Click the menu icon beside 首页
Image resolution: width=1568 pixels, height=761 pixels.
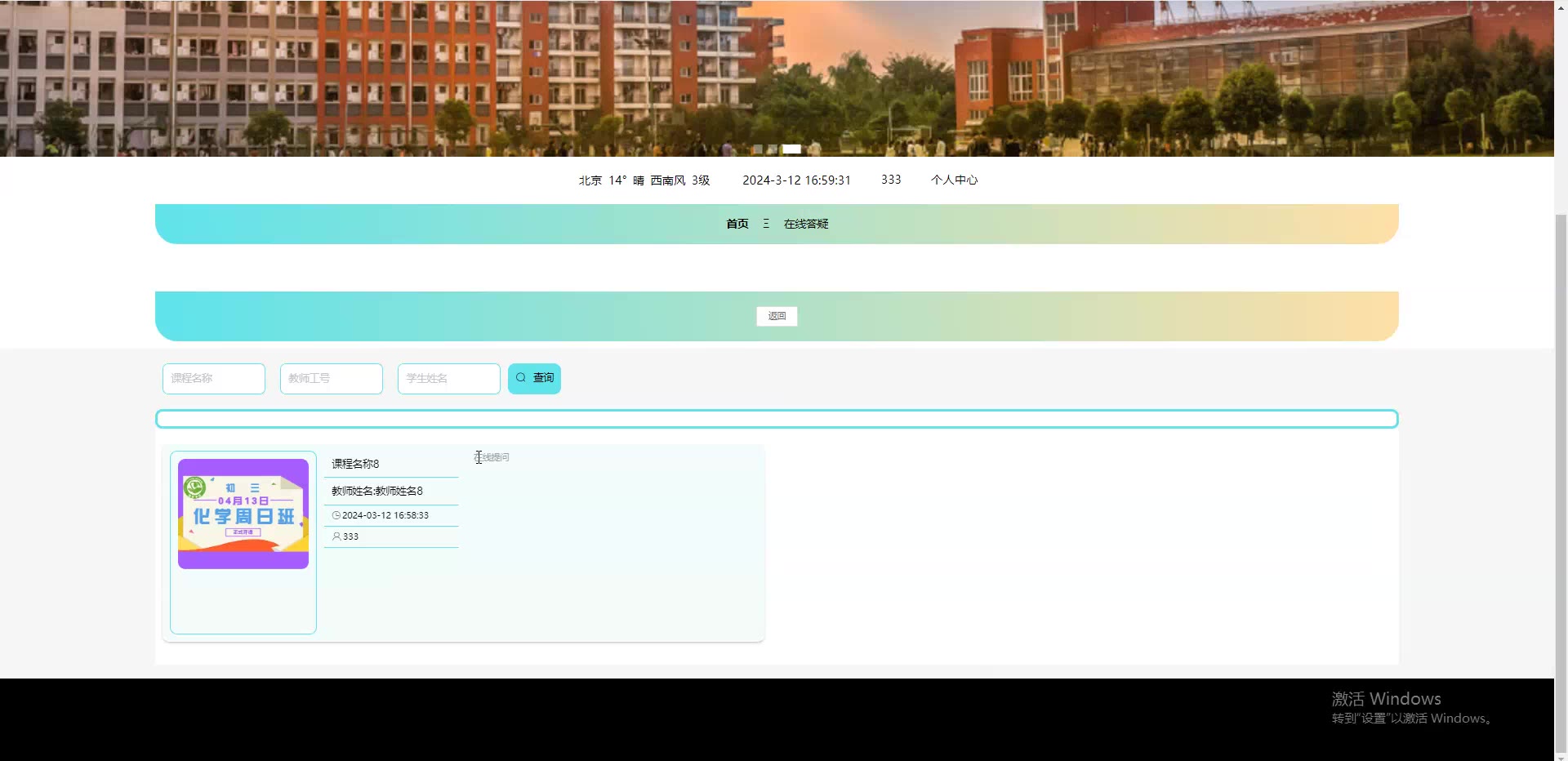(x=766, y=224)
